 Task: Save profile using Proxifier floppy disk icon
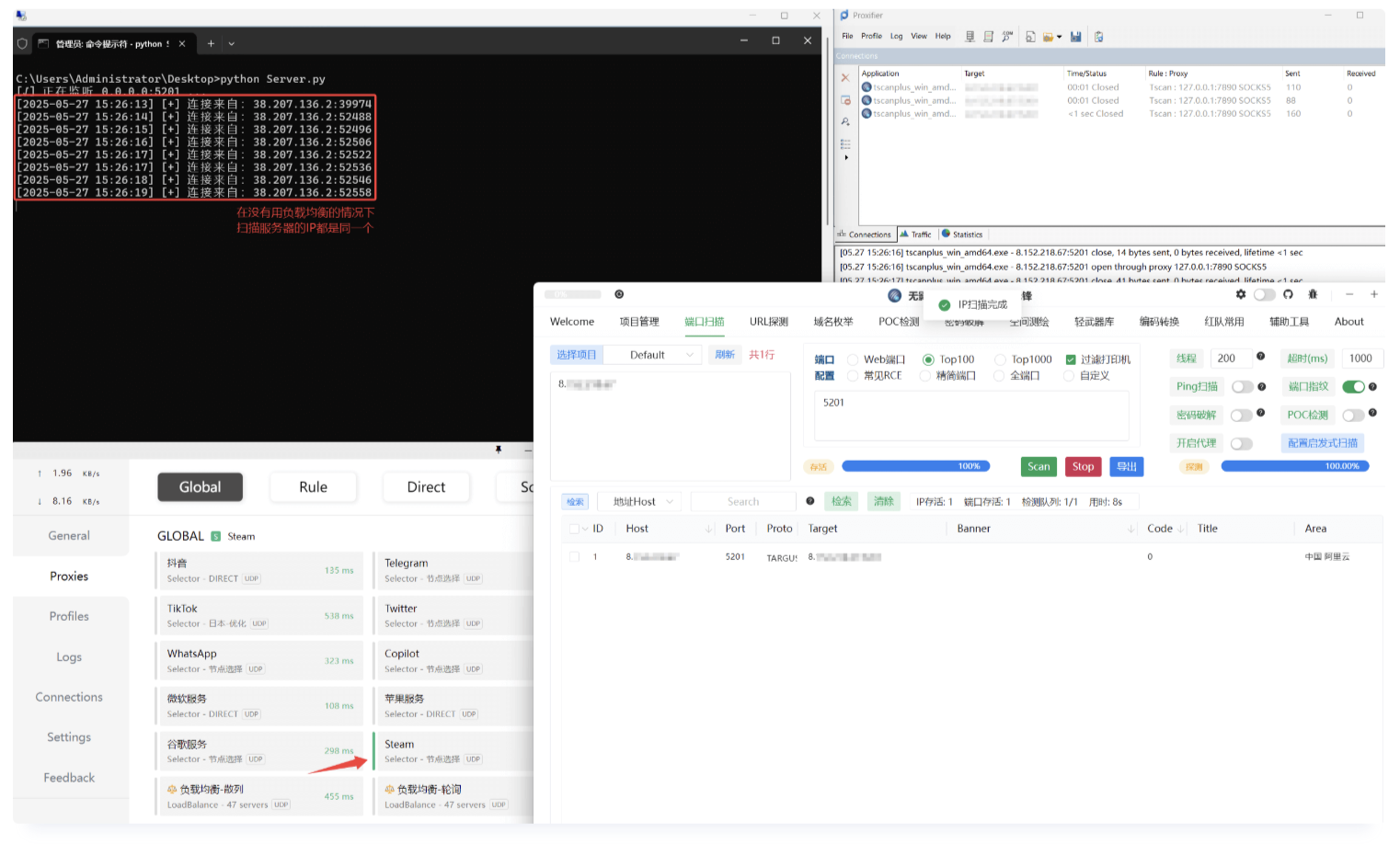[x=1075, y=37]
